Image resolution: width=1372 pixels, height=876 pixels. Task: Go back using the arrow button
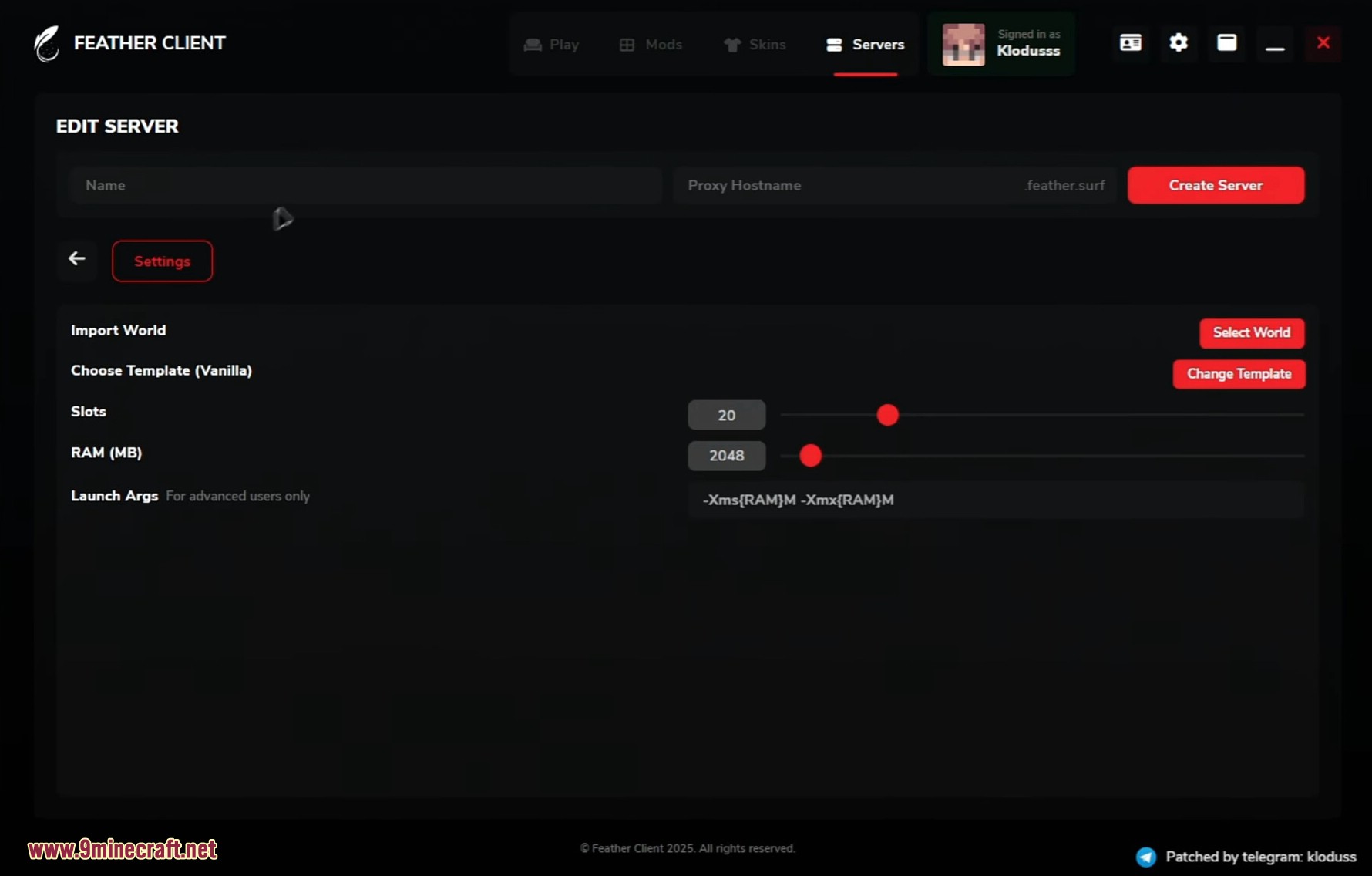click(x=77, y=258)
